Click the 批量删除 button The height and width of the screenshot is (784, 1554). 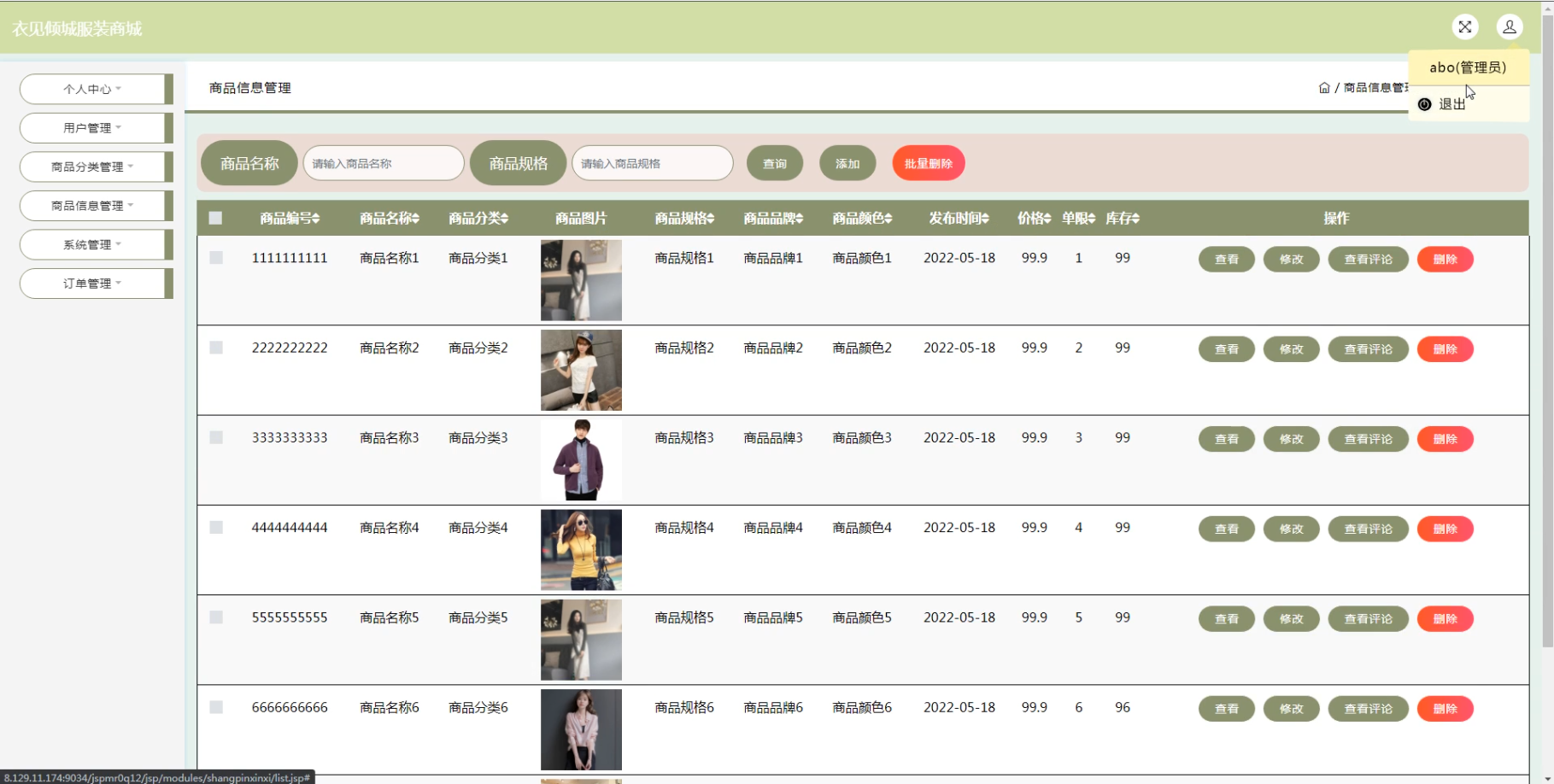tap(929, 164)
